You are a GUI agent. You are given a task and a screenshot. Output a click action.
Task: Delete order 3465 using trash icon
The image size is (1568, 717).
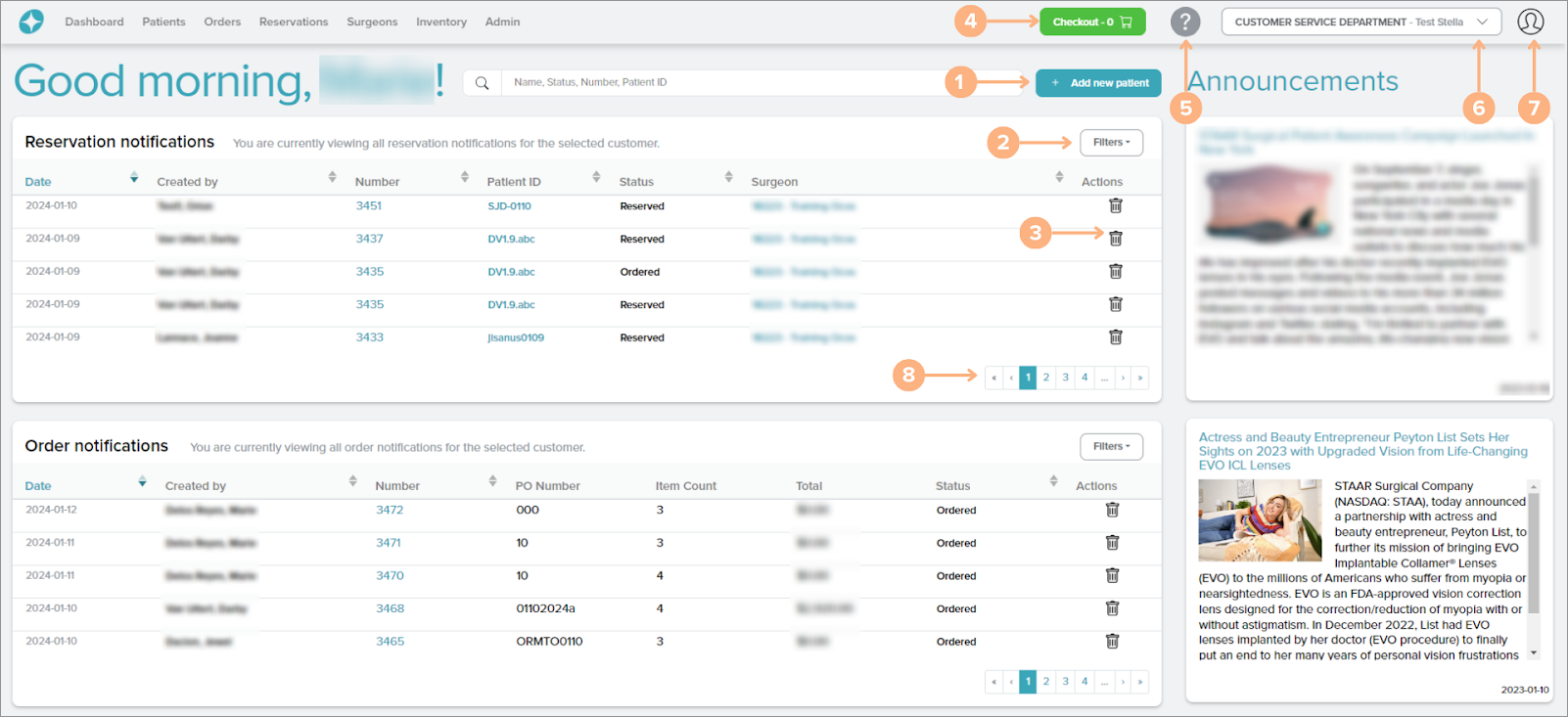1112,642
